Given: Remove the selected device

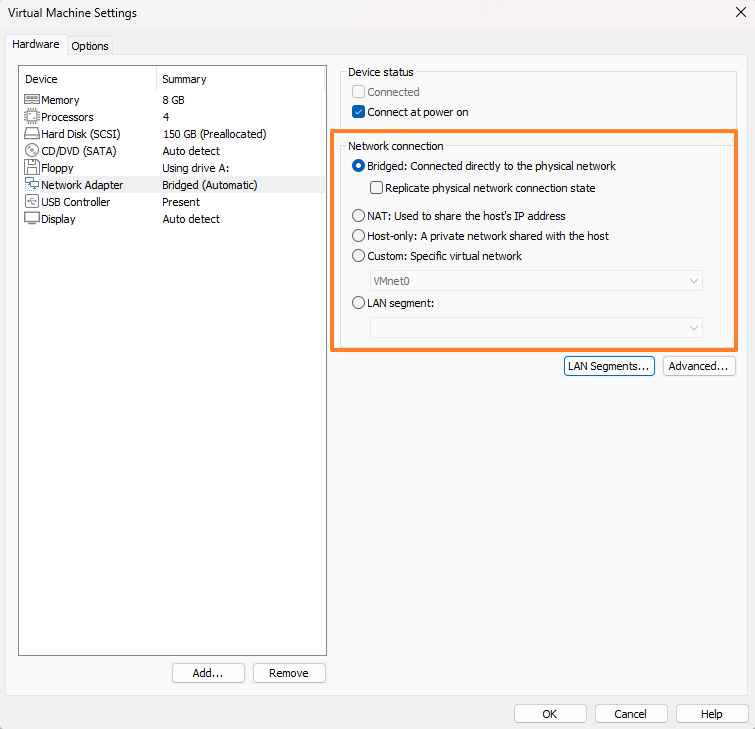Looking at the screenshot, I should coord(289,673).
